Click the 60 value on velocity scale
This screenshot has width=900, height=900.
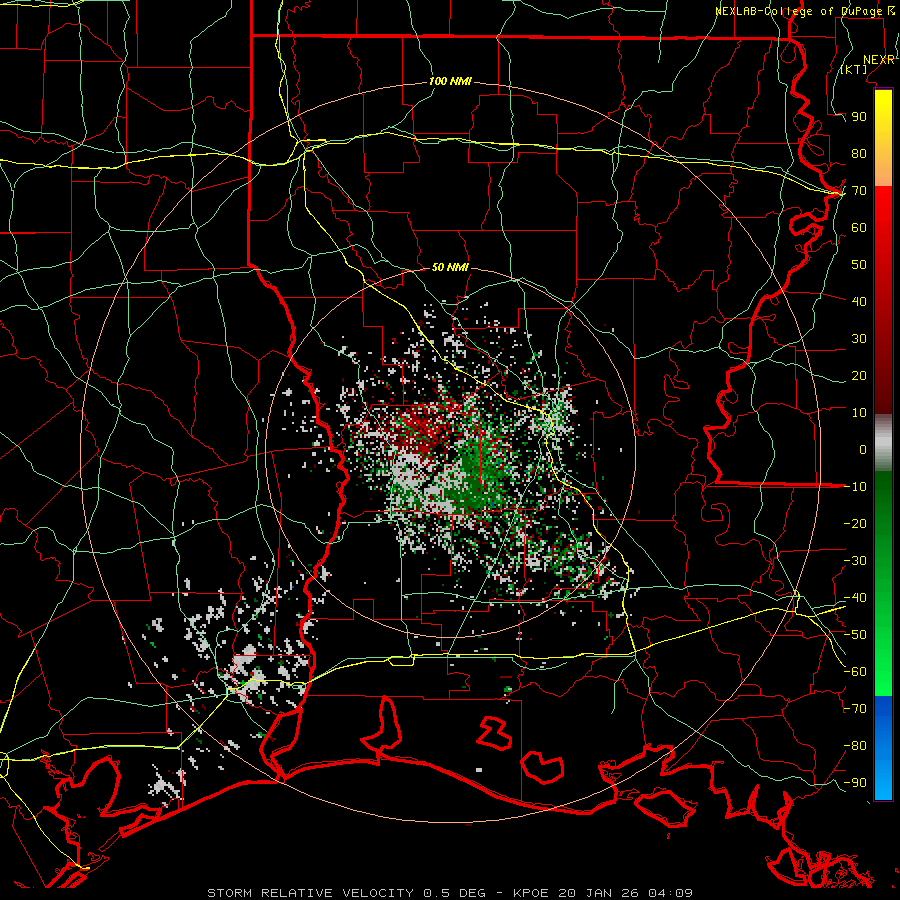[x=859, y=227]
